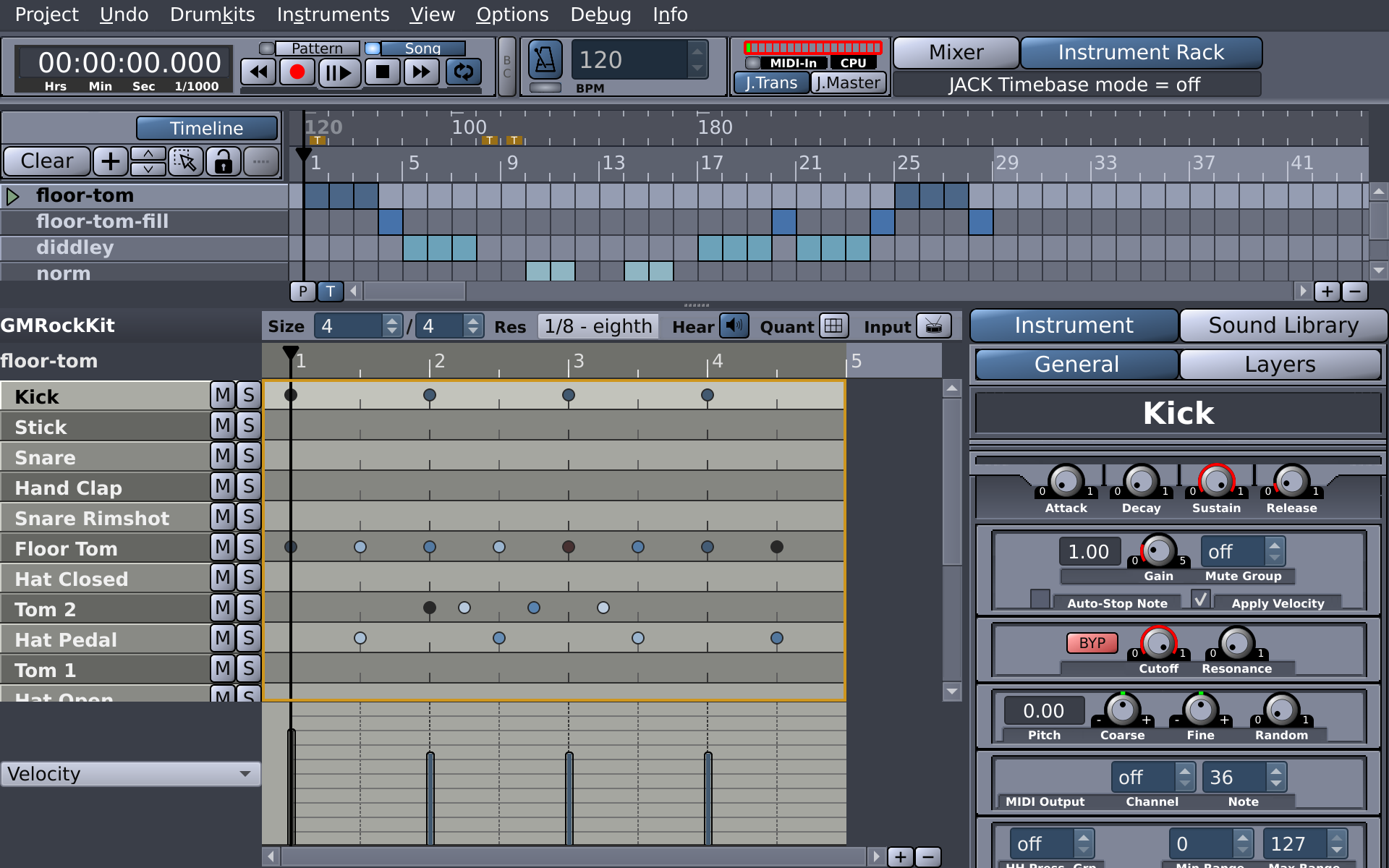Toggle the BYP filter bypass button
The width and height of the screenshot is (1389, 868).
tap(1092, 643)
